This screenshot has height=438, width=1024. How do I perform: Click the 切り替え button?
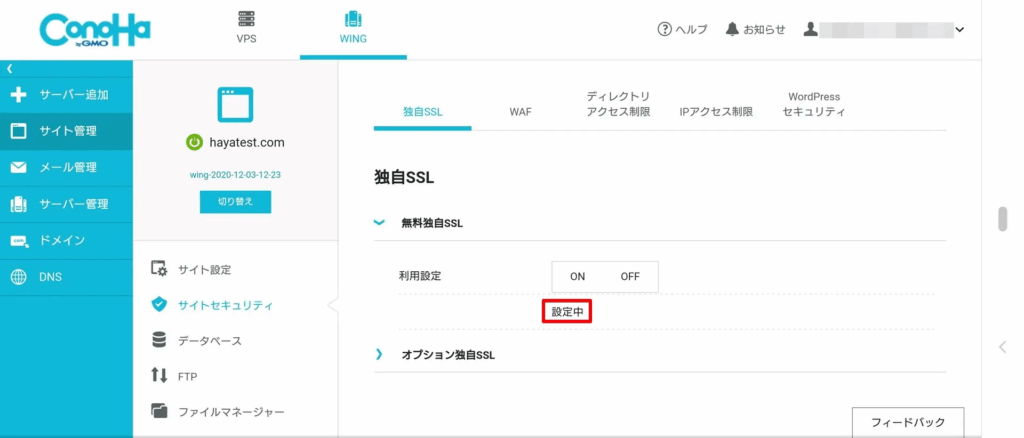(235, 201)
